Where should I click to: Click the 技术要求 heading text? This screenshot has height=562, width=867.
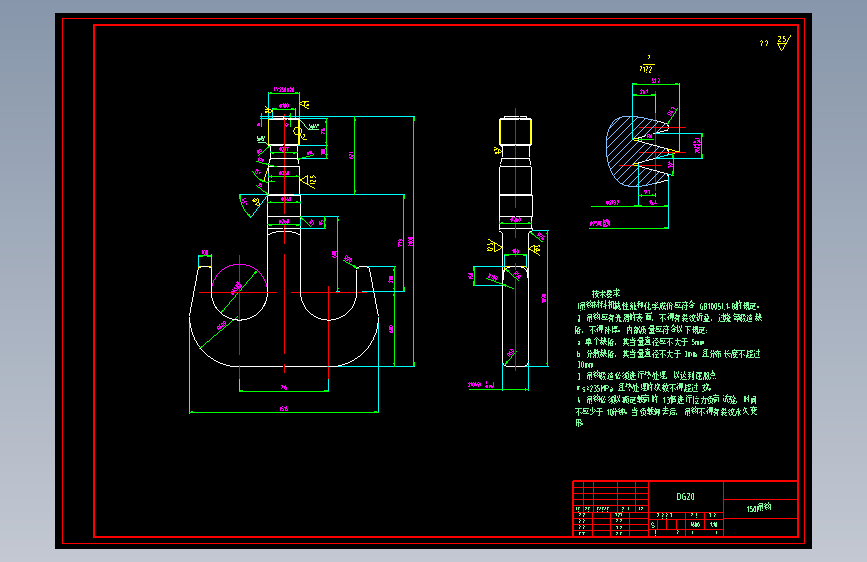coord(606,294)
